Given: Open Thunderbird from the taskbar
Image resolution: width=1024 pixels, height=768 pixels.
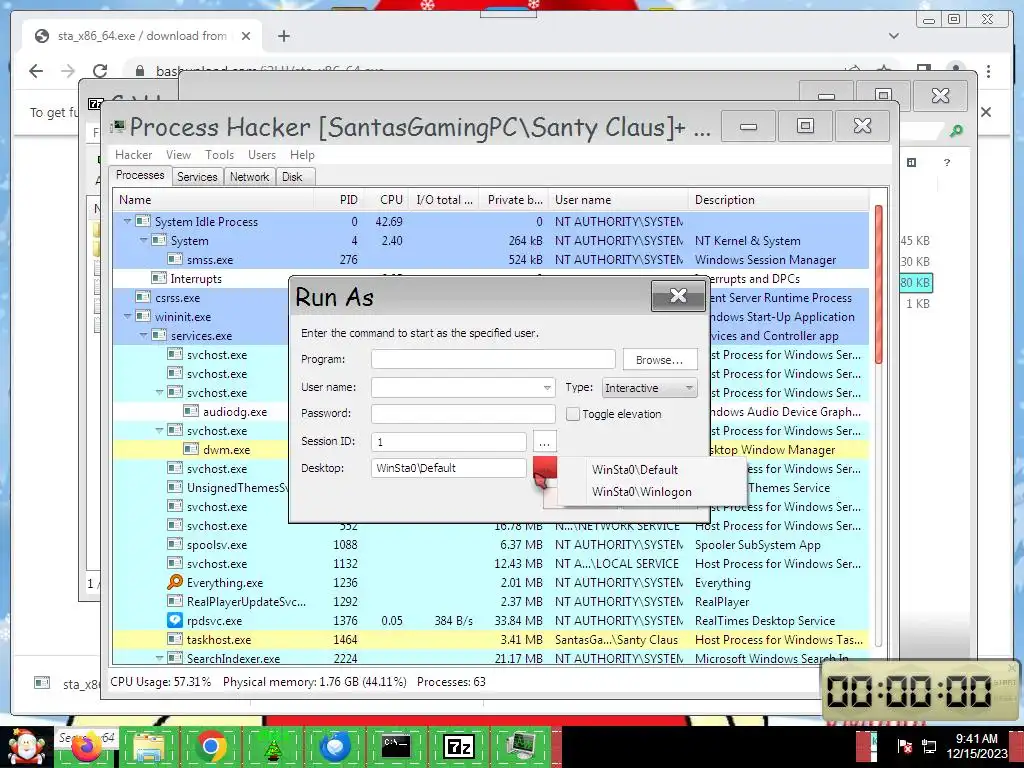Looking at the screenshot, I should 335,746.
